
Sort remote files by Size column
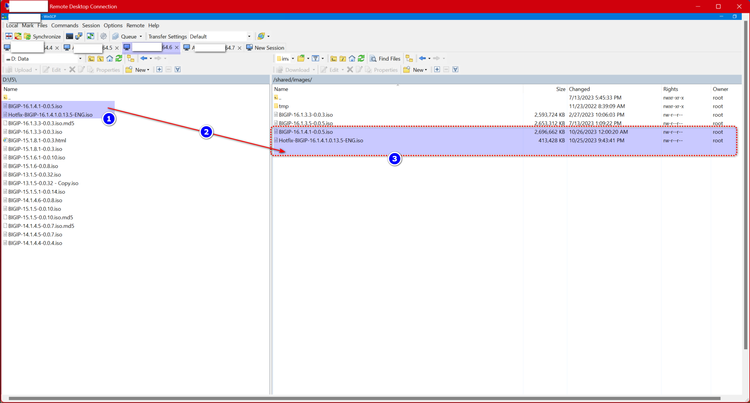(x=559, y=89)
